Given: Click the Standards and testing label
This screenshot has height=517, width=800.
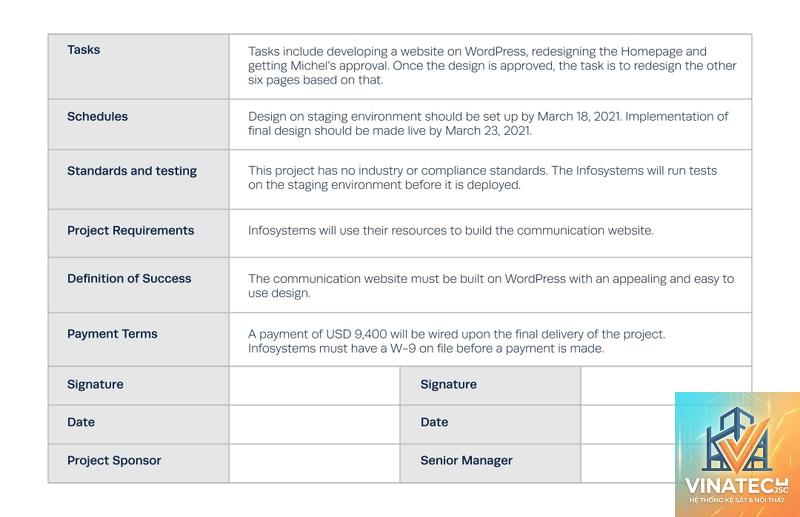Looking at the screenshot, I should click(x=132, y=171).
